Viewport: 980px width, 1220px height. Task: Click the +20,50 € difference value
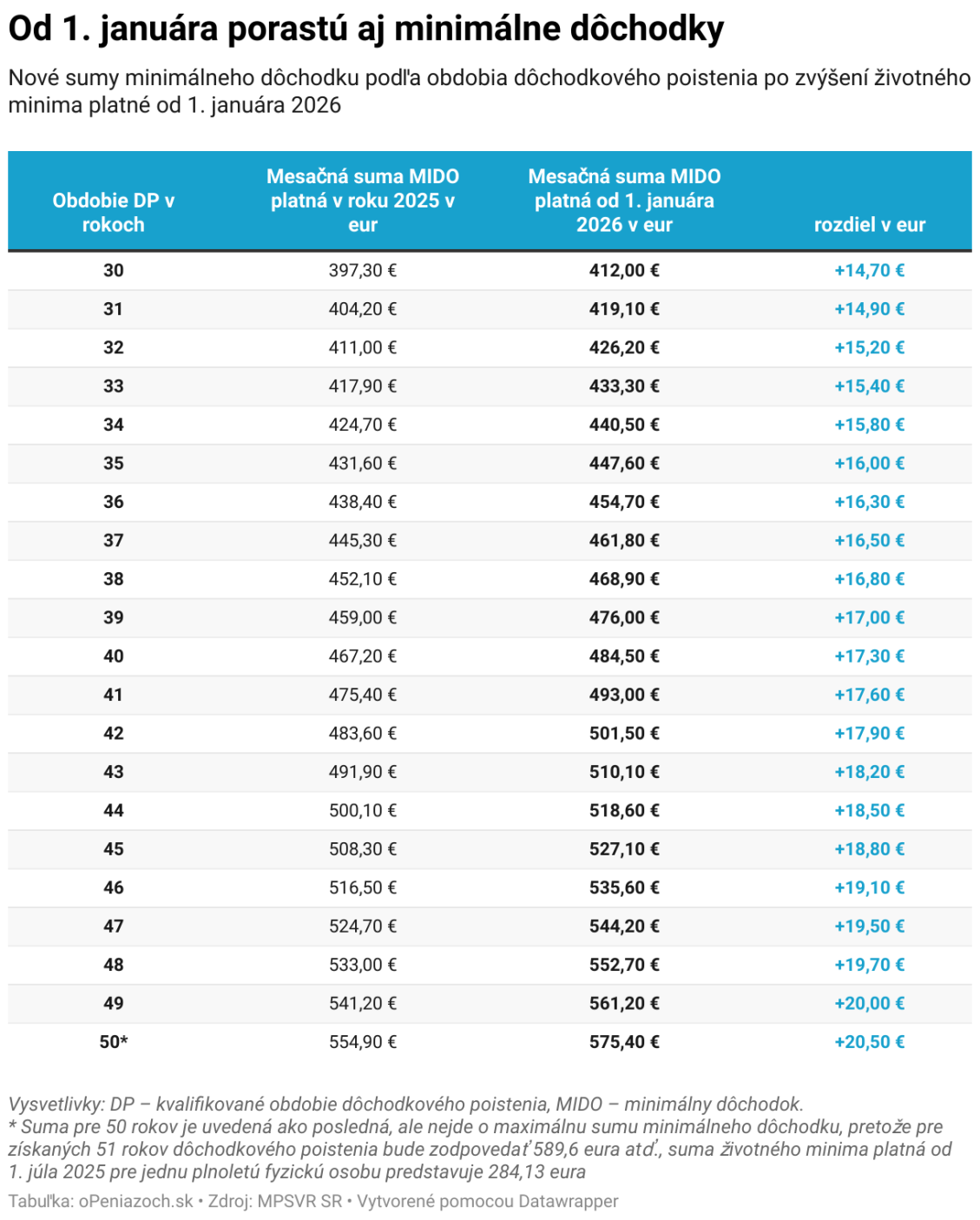(869, 1042)
